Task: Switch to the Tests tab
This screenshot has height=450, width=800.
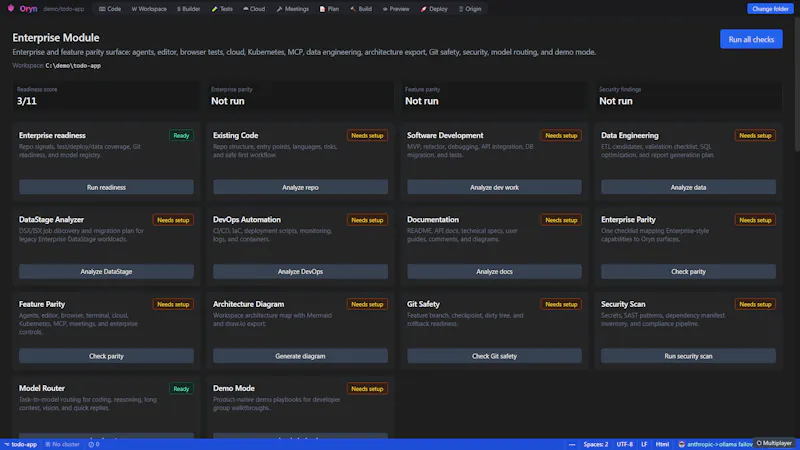Action: tap(222, 9)
